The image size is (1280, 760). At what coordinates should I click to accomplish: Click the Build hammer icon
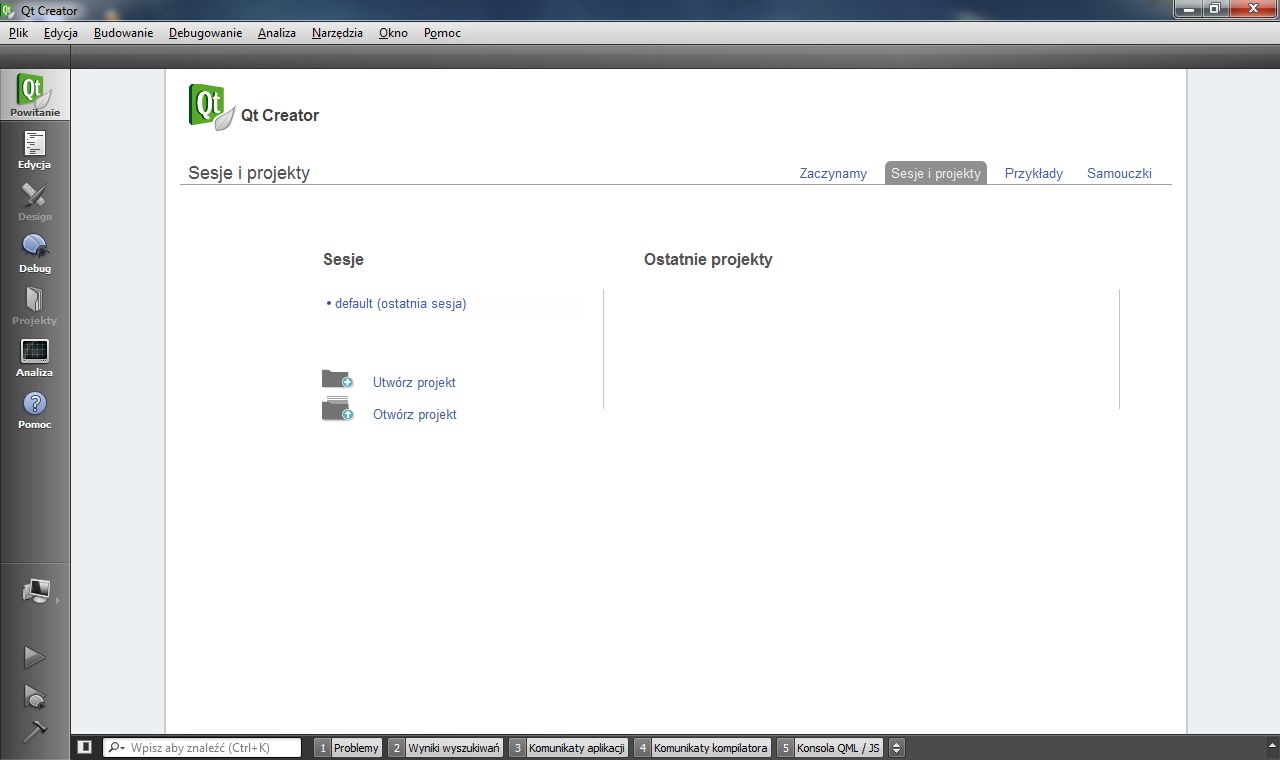tap(35, 731)
